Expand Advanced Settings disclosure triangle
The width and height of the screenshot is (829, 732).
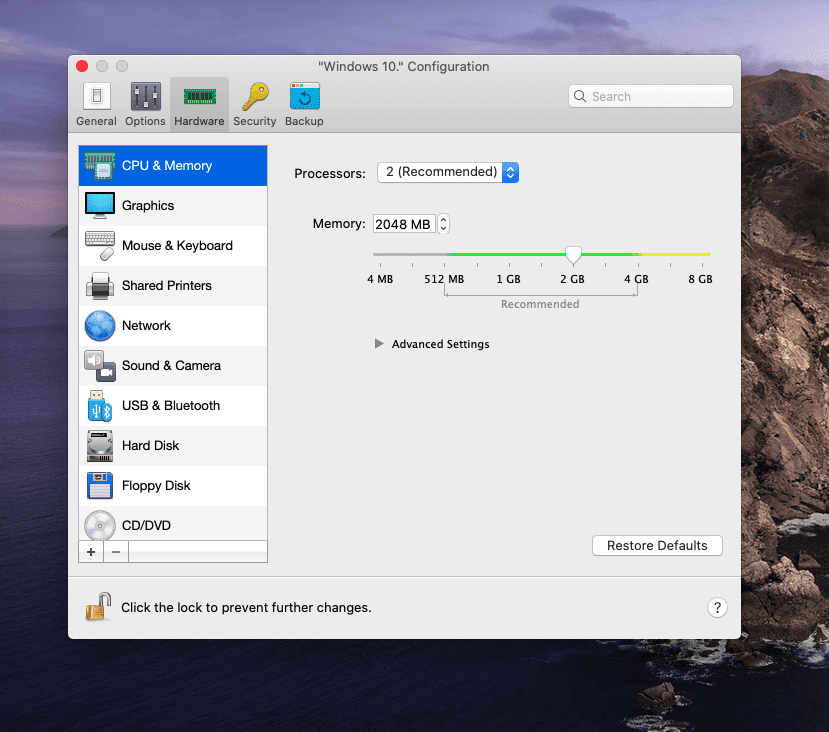pyautogui.click(x=379, y=344)
